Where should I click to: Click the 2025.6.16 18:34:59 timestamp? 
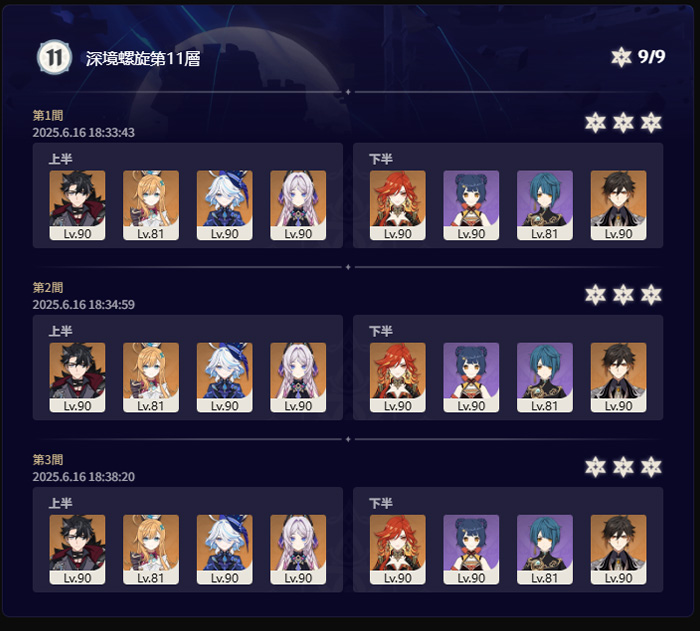pos(83,305)
